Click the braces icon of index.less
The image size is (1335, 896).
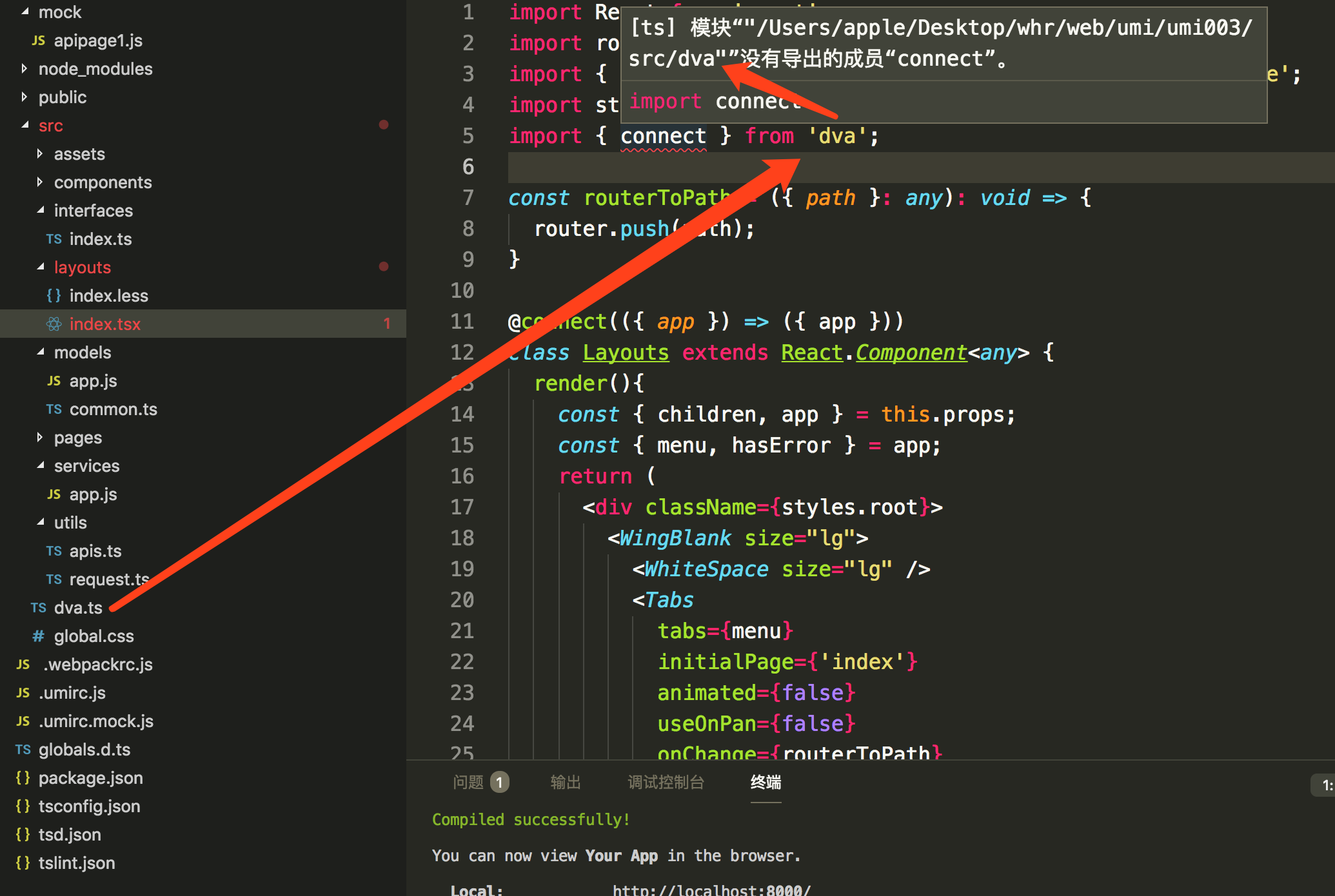[54, 296]
